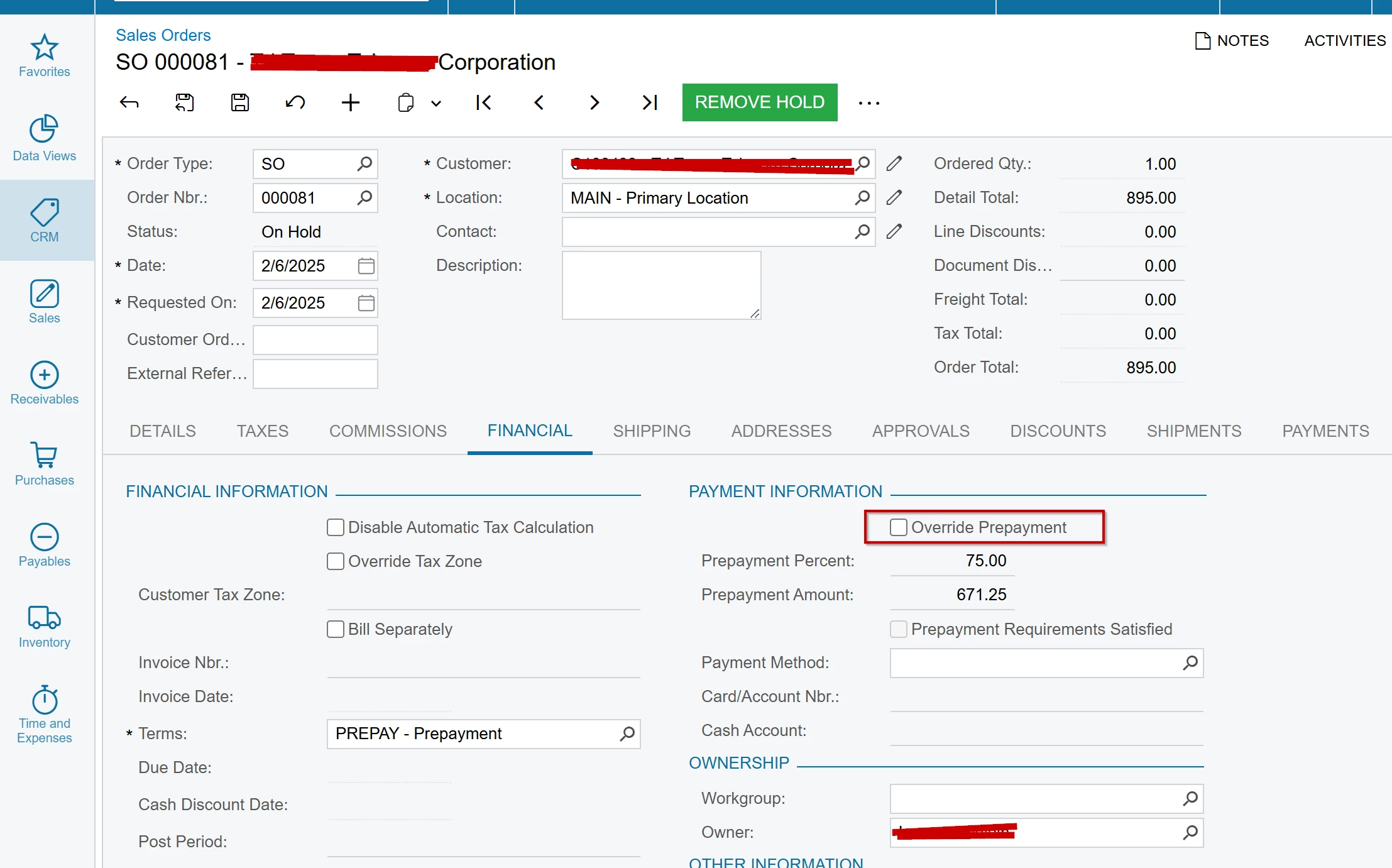Screen dimensions: 1392x868
Task: Open the Date calendar picker
Action: (x=366, y=266)
